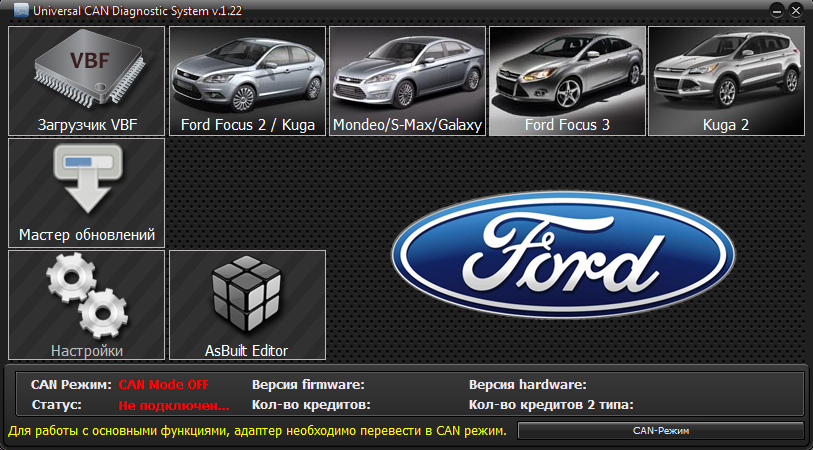
Task: Click the Не подключен... status text
Action: 174,405
